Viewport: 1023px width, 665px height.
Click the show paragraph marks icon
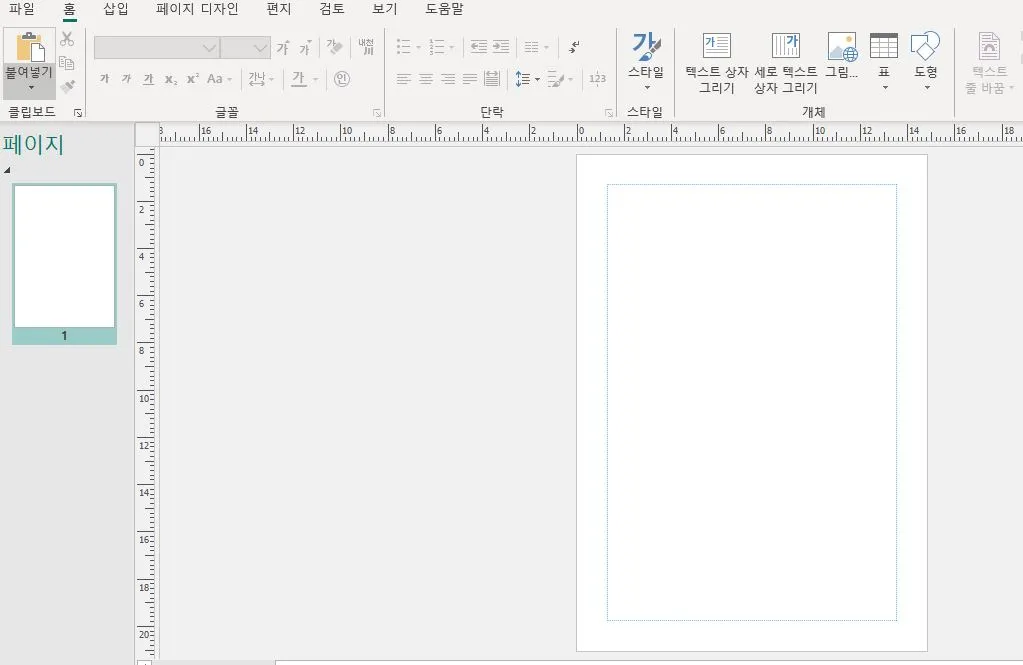pos(574,47)
